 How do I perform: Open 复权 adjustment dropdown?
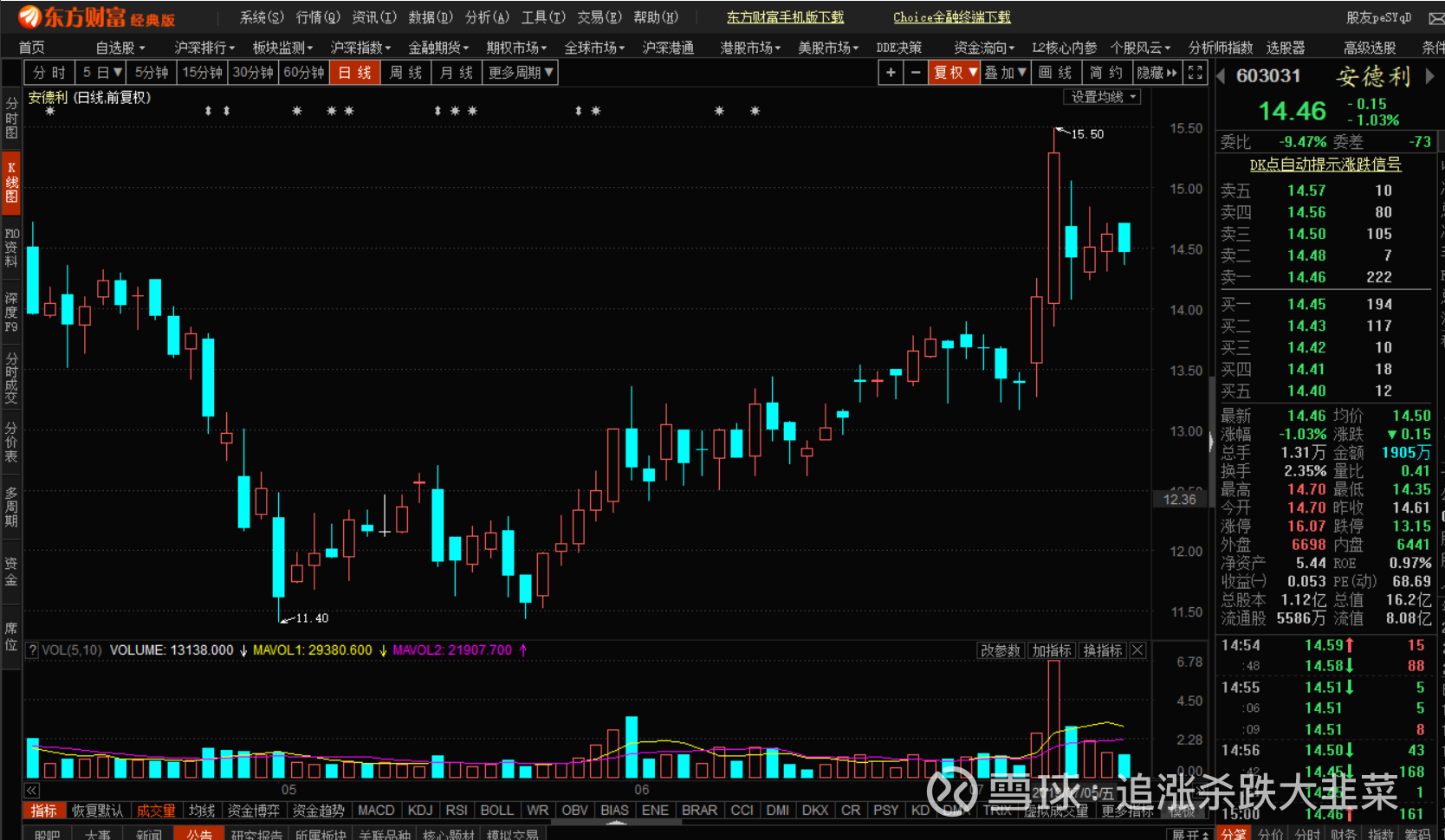tap(955, 73)
